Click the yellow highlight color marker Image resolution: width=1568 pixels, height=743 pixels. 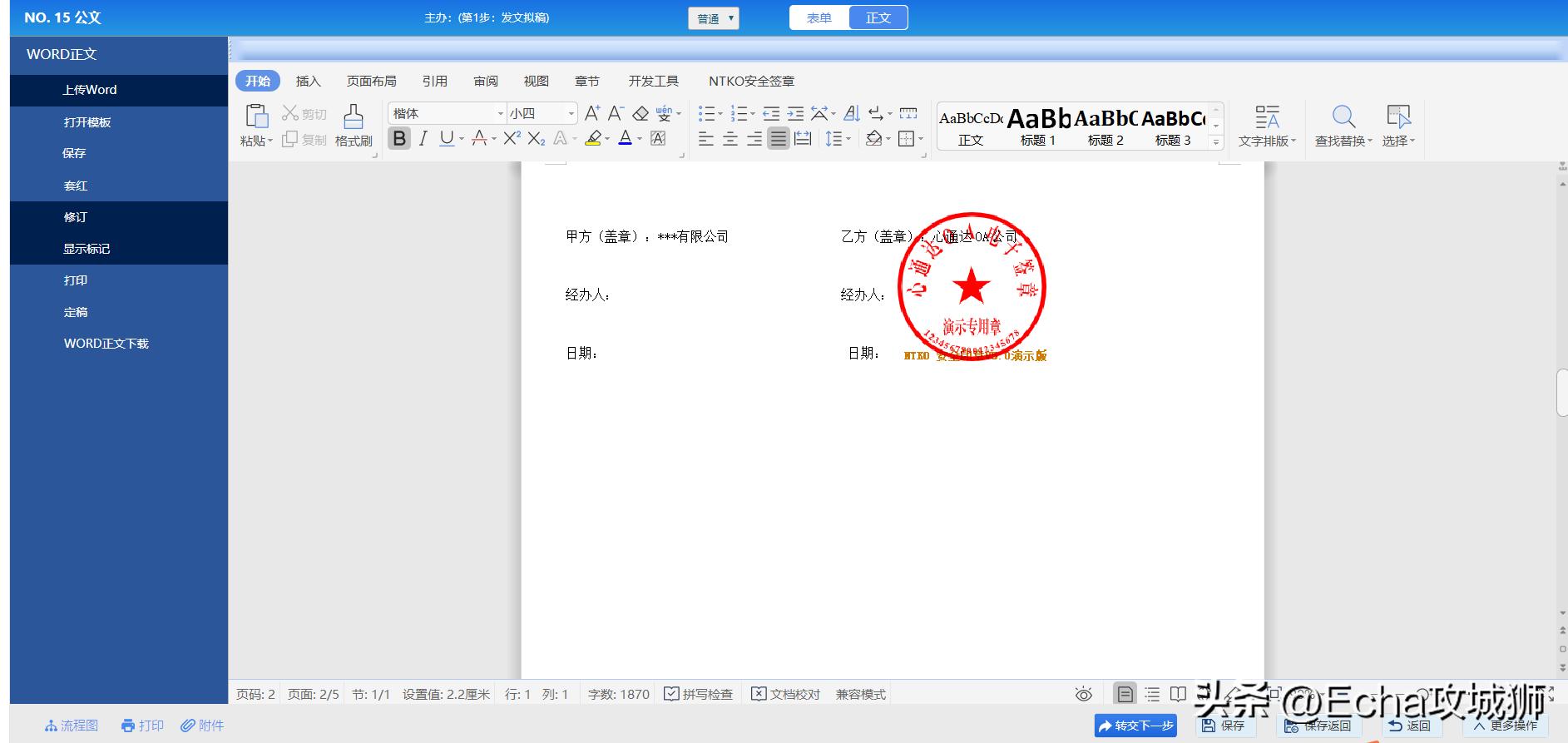[x=592, y=138]
